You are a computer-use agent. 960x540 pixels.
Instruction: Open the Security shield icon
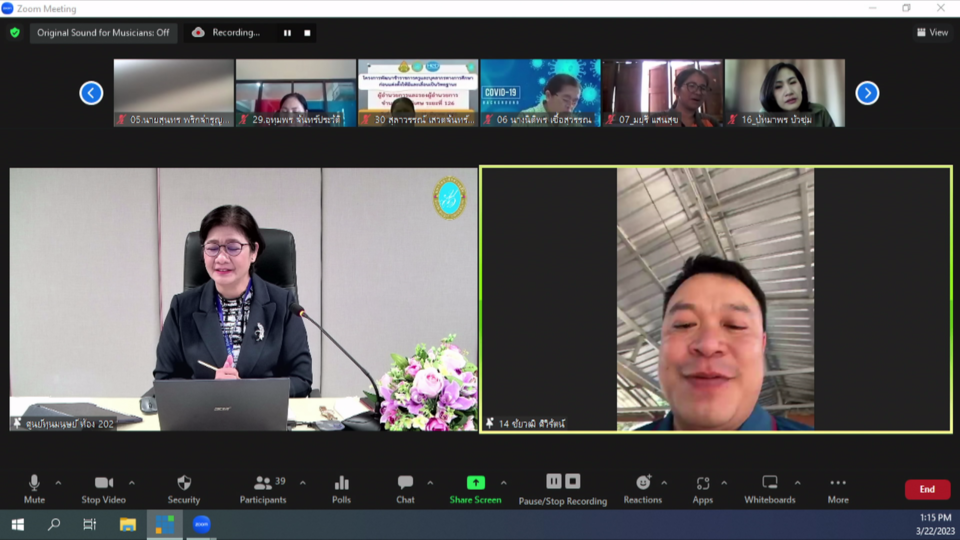184,483
